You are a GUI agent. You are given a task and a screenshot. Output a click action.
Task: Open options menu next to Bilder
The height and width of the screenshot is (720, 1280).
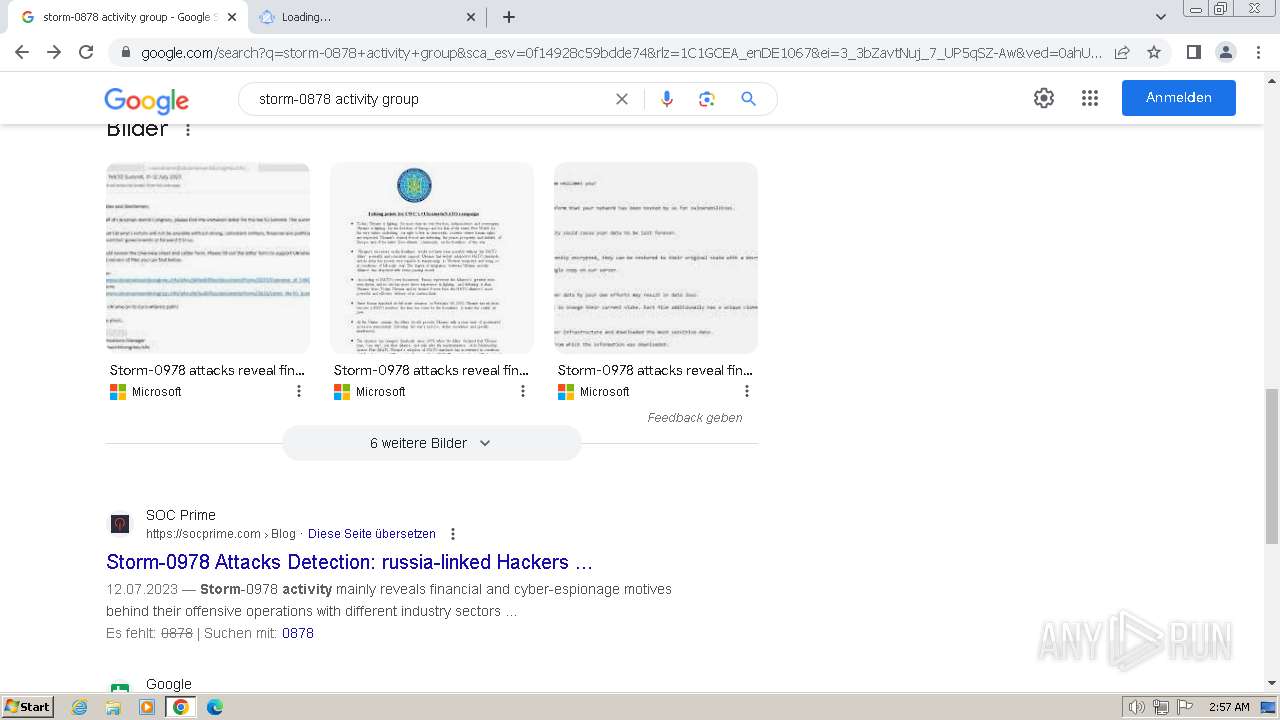(x=187, y=130)
